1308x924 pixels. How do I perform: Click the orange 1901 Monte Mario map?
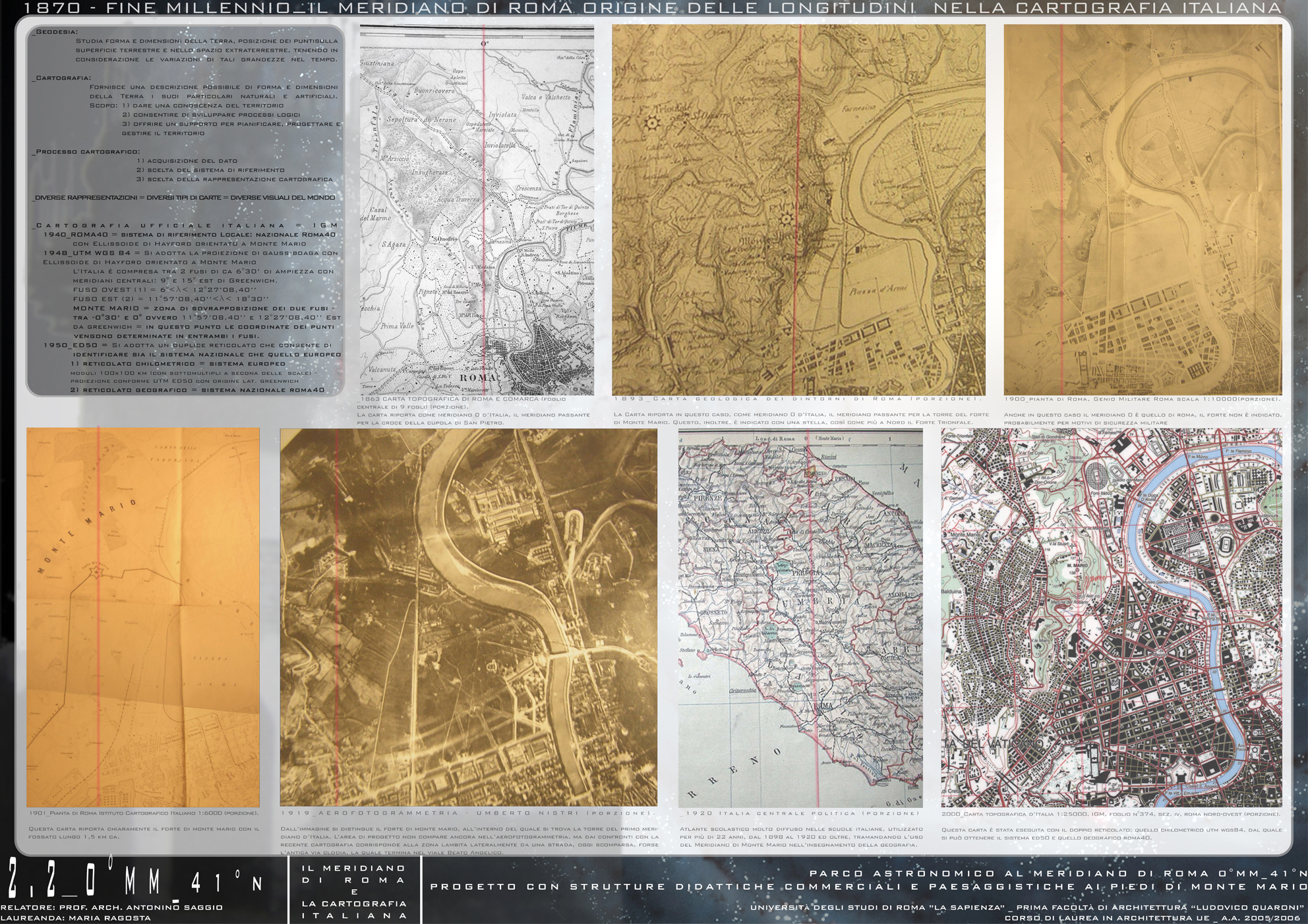pos(142,617)
